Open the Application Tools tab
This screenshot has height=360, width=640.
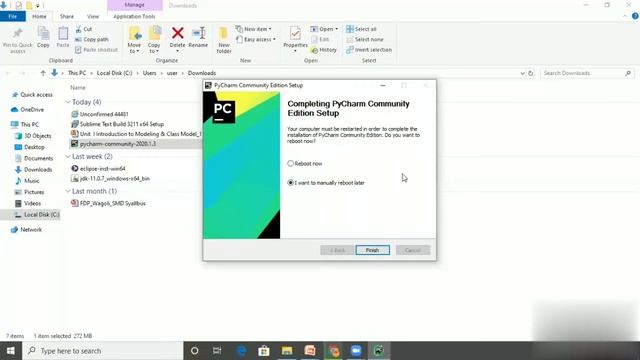click(x=134, y=16)
